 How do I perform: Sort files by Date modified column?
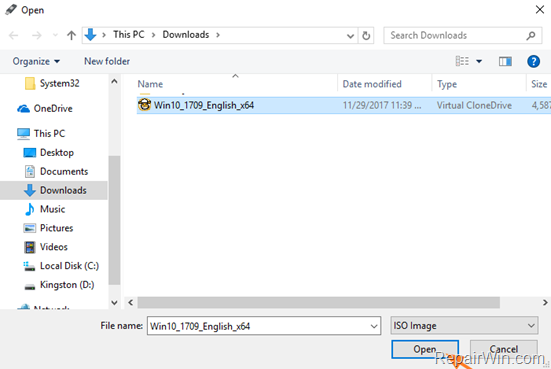coord(372,84)
